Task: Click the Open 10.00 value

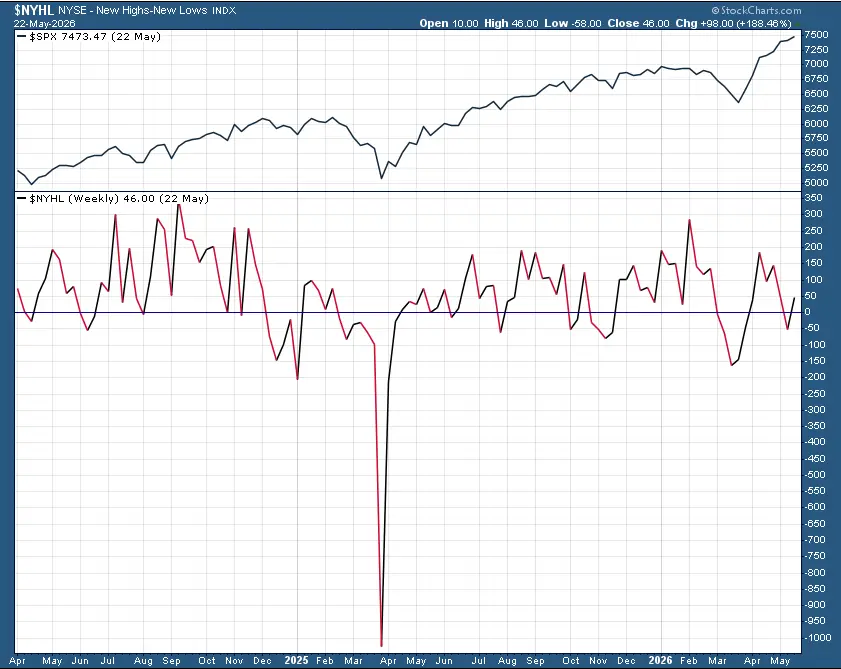Action: coord(448,24)
